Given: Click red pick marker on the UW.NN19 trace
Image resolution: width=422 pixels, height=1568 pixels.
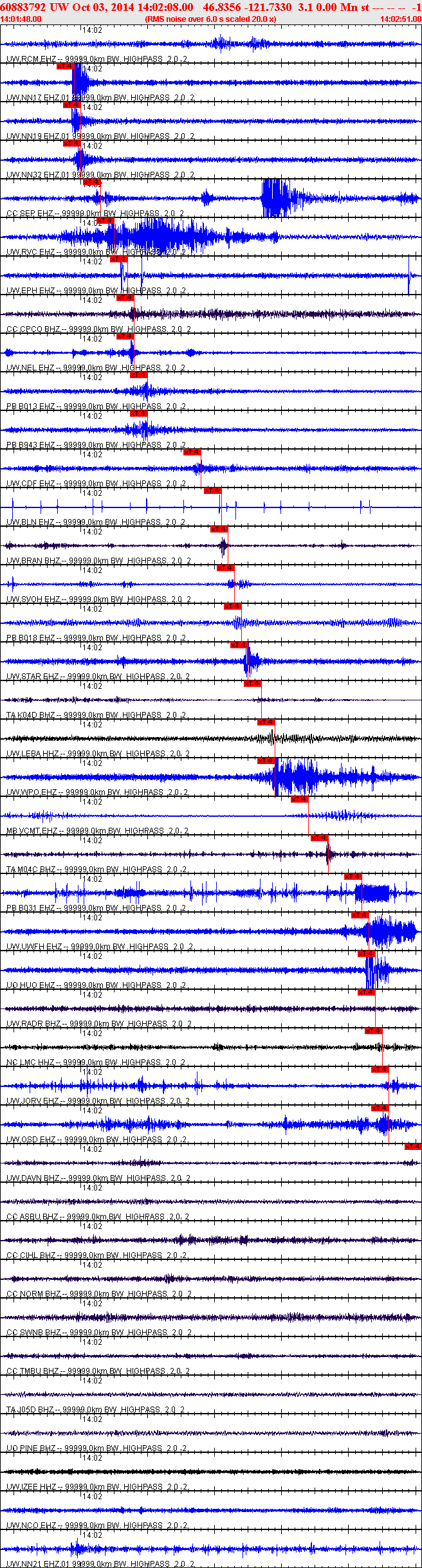Looking at the screenshot, I should point(71,104).
